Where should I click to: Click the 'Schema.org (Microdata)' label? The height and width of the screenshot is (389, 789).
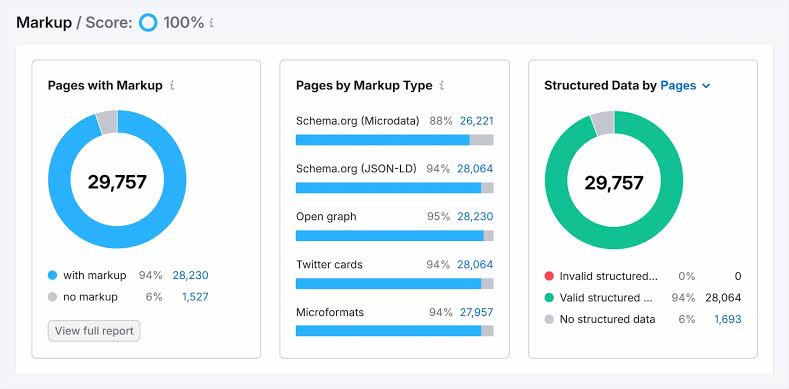click(358, 121)
